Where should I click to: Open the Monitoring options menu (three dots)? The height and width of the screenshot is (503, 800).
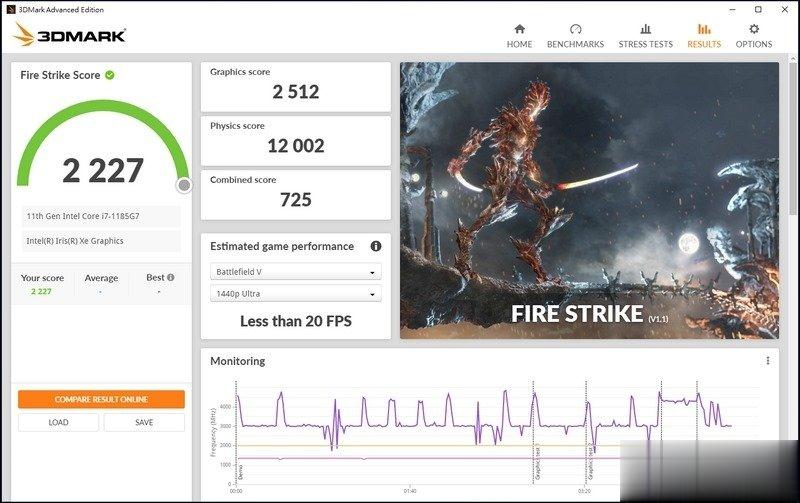[x=767, y=361]
